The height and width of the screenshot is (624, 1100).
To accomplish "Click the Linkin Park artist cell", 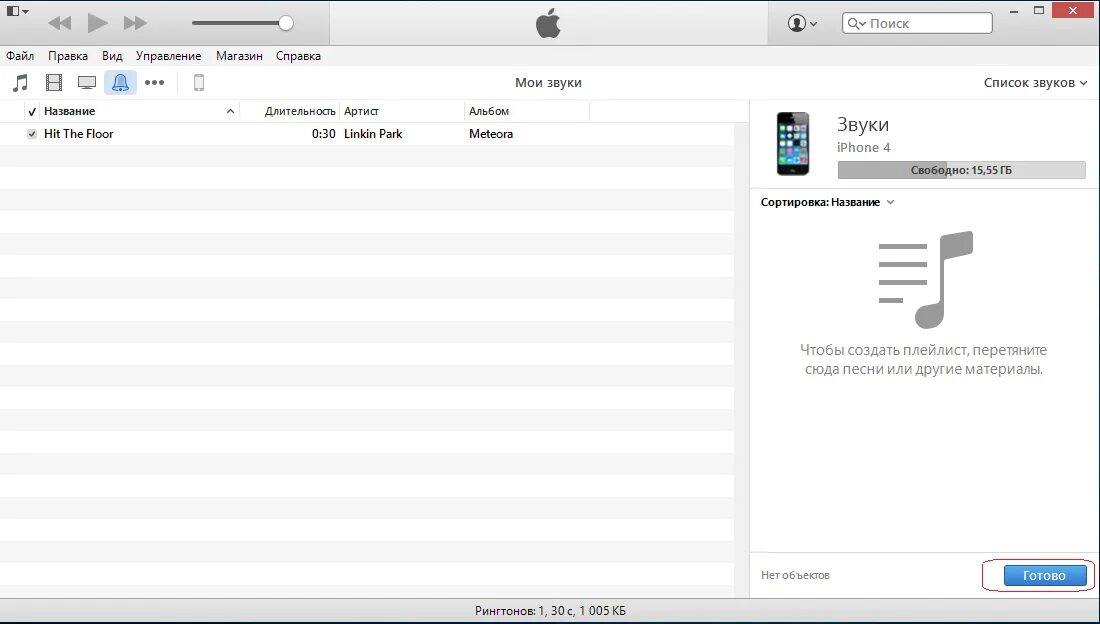I will point(373,134).
